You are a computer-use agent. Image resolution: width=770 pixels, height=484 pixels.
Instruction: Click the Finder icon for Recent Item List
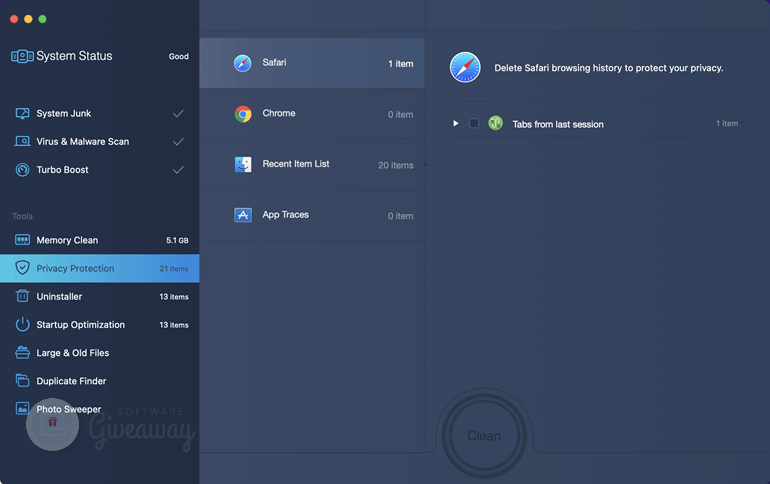(243, 164)
